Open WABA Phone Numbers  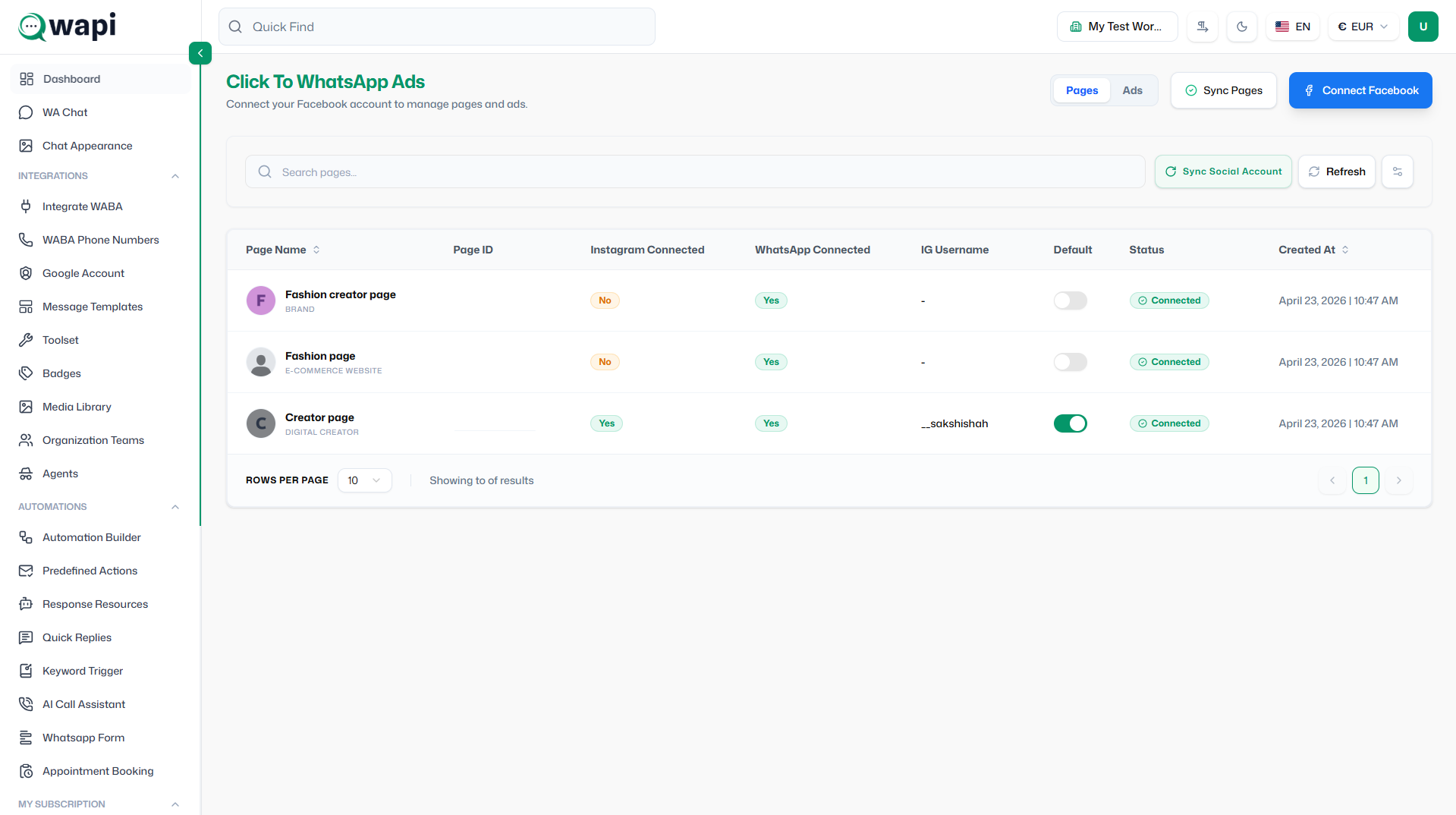[100, 240]
